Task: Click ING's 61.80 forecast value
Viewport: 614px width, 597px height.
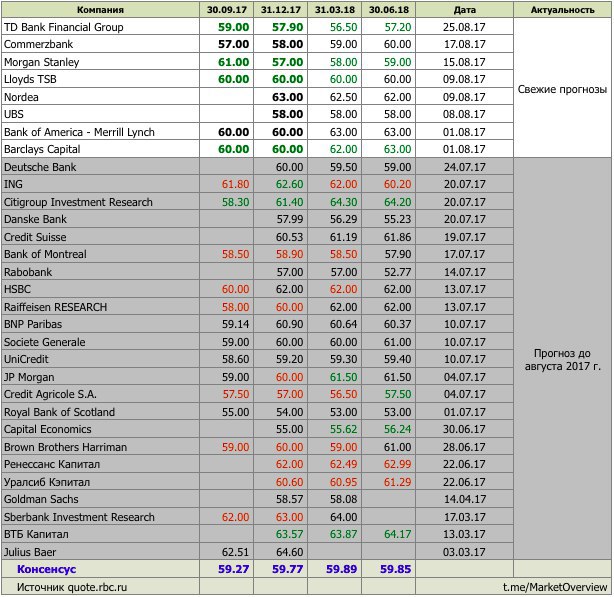Action: coord(235,184)
